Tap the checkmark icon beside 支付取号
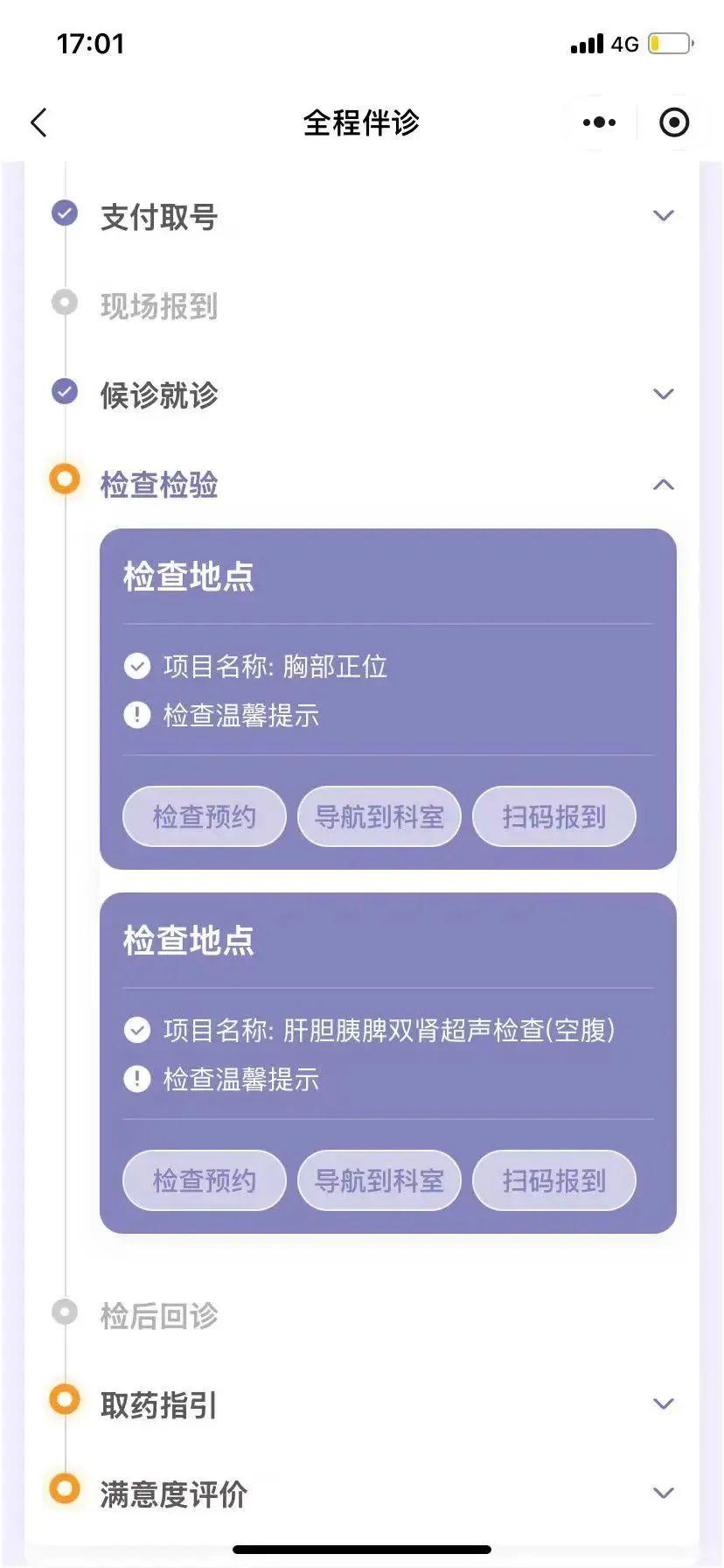 65,213
